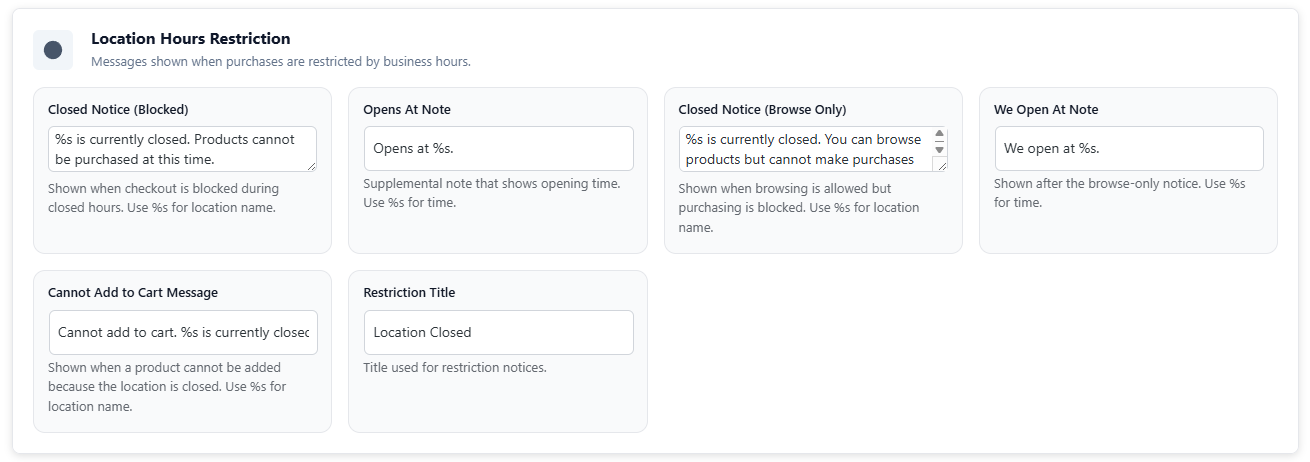Image resolution: width=1310 pixels, height=462 pixels.
Task: Click scroll down arrow in Browse Only textarea
Action: click(x=939, y=149)
